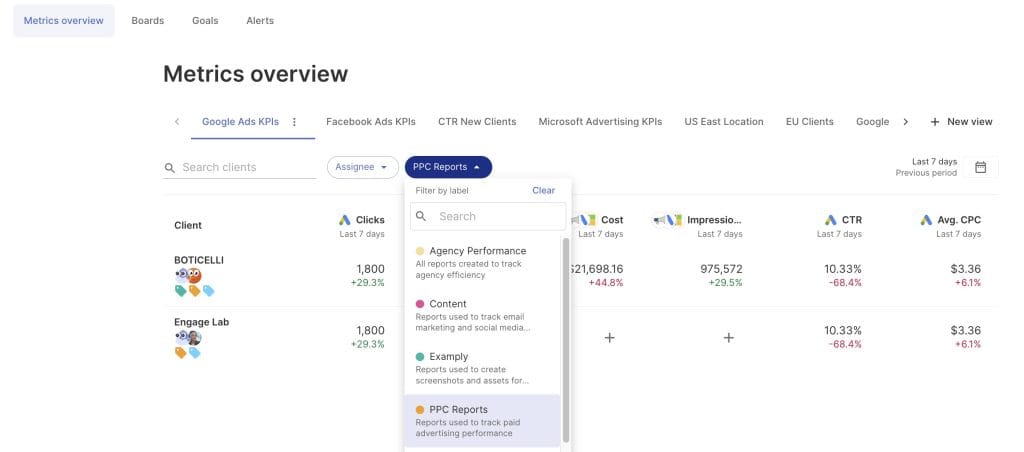Click BOTICELLI's orange tag label icon
Viewport: 1024px width, 452px height.
point(195,291)
